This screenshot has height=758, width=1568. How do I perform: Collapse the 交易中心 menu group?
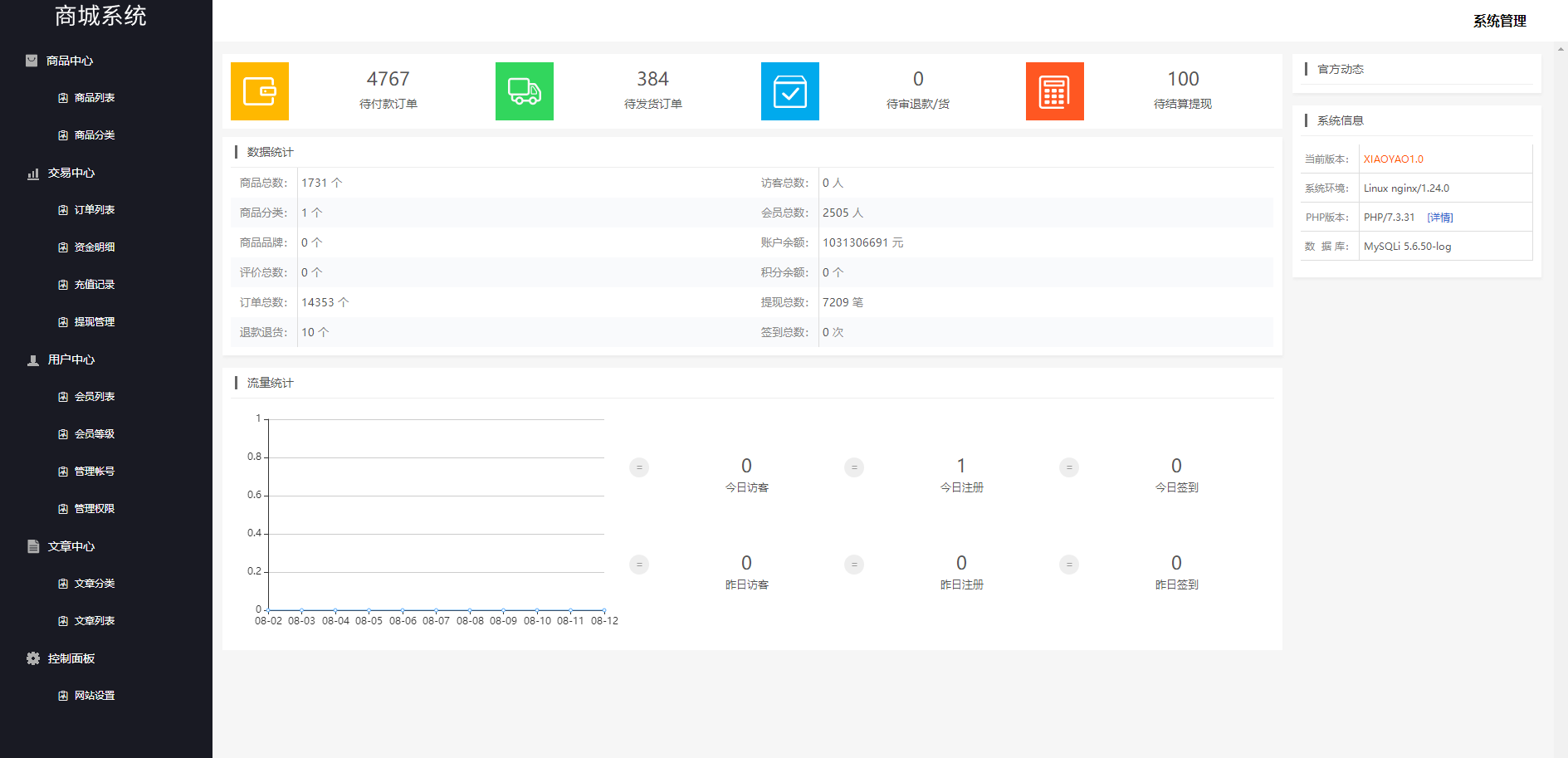click(x=71, y=173)
